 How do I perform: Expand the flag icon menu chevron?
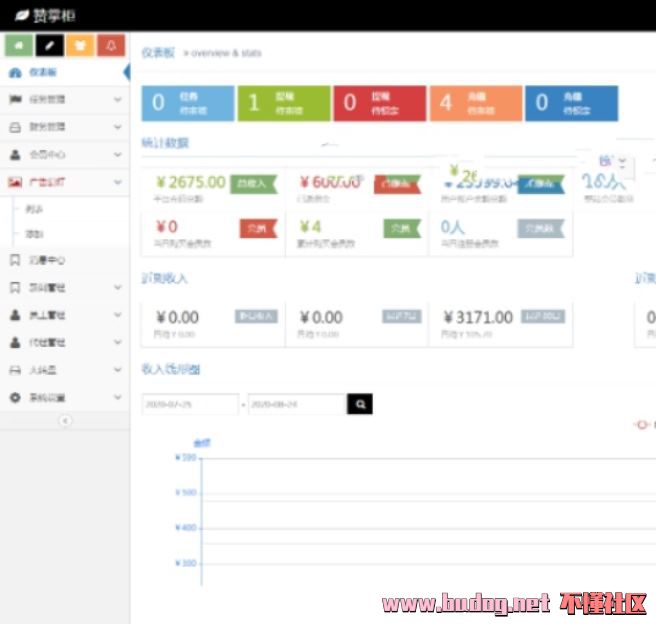click(118, 100)
